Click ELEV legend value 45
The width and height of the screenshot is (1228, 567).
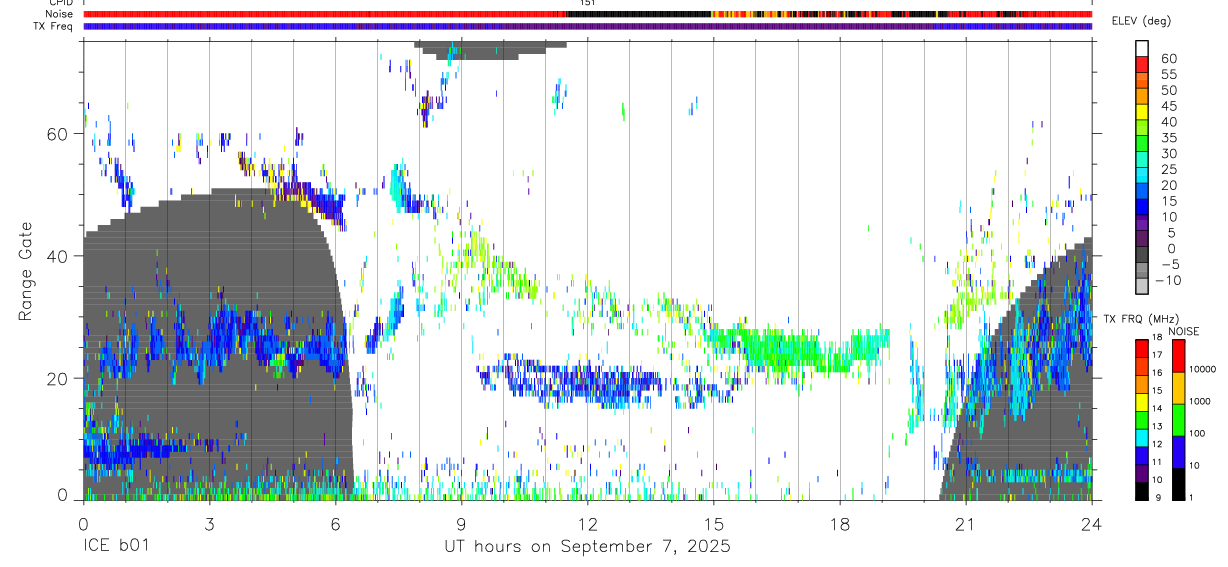[x=1168, y=106]
